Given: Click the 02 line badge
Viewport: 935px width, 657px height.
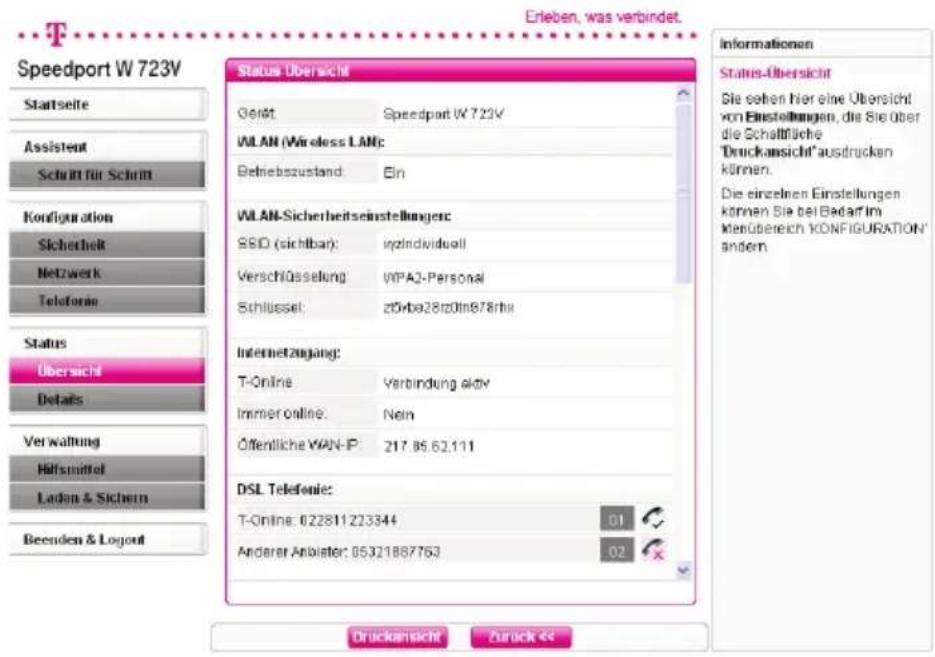Looking at the screenshot, I should [x=617, y=551].
